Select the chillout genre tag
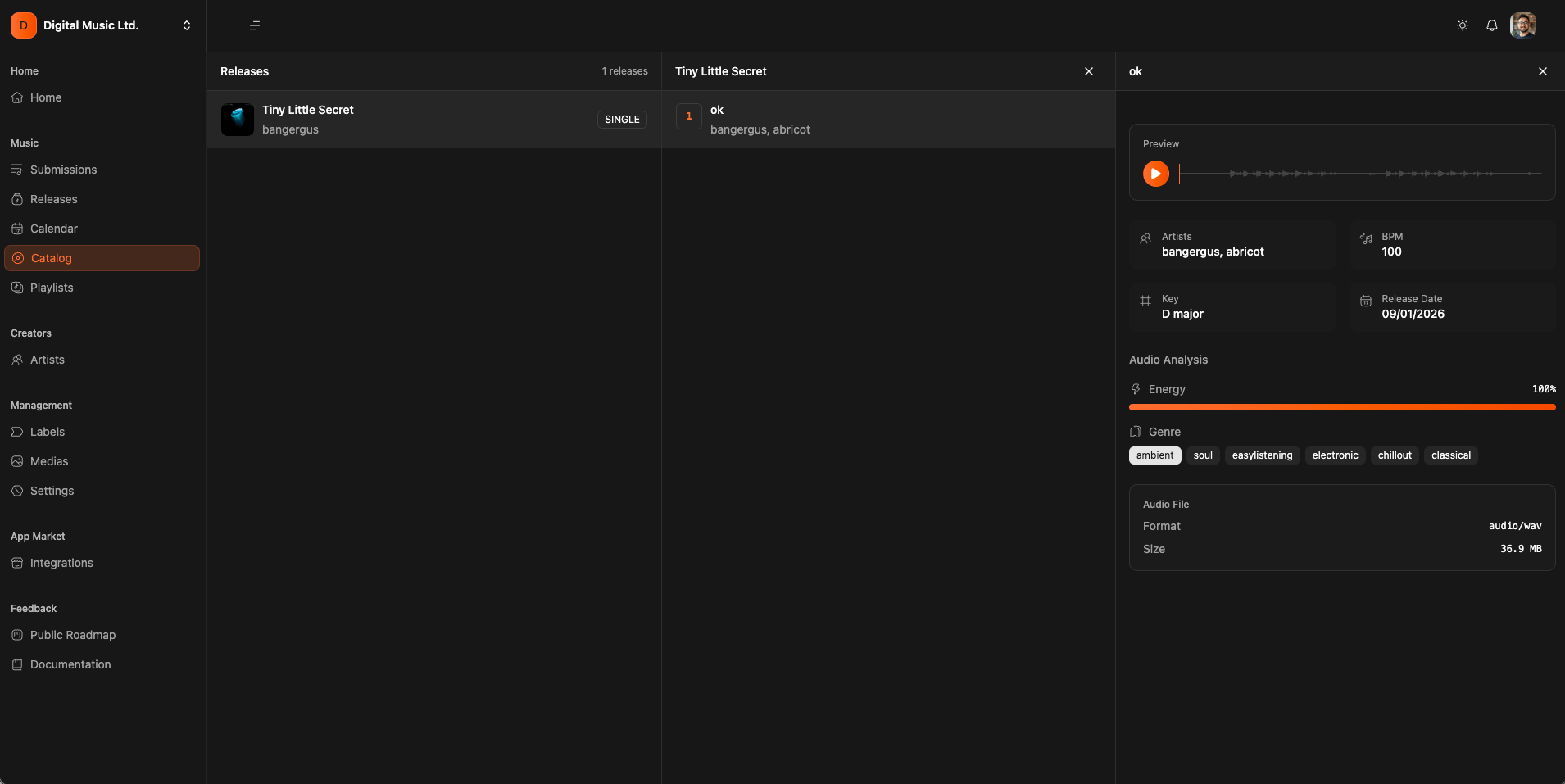The width and height of the screenshot is (1565, 784). coord(1395,455)
